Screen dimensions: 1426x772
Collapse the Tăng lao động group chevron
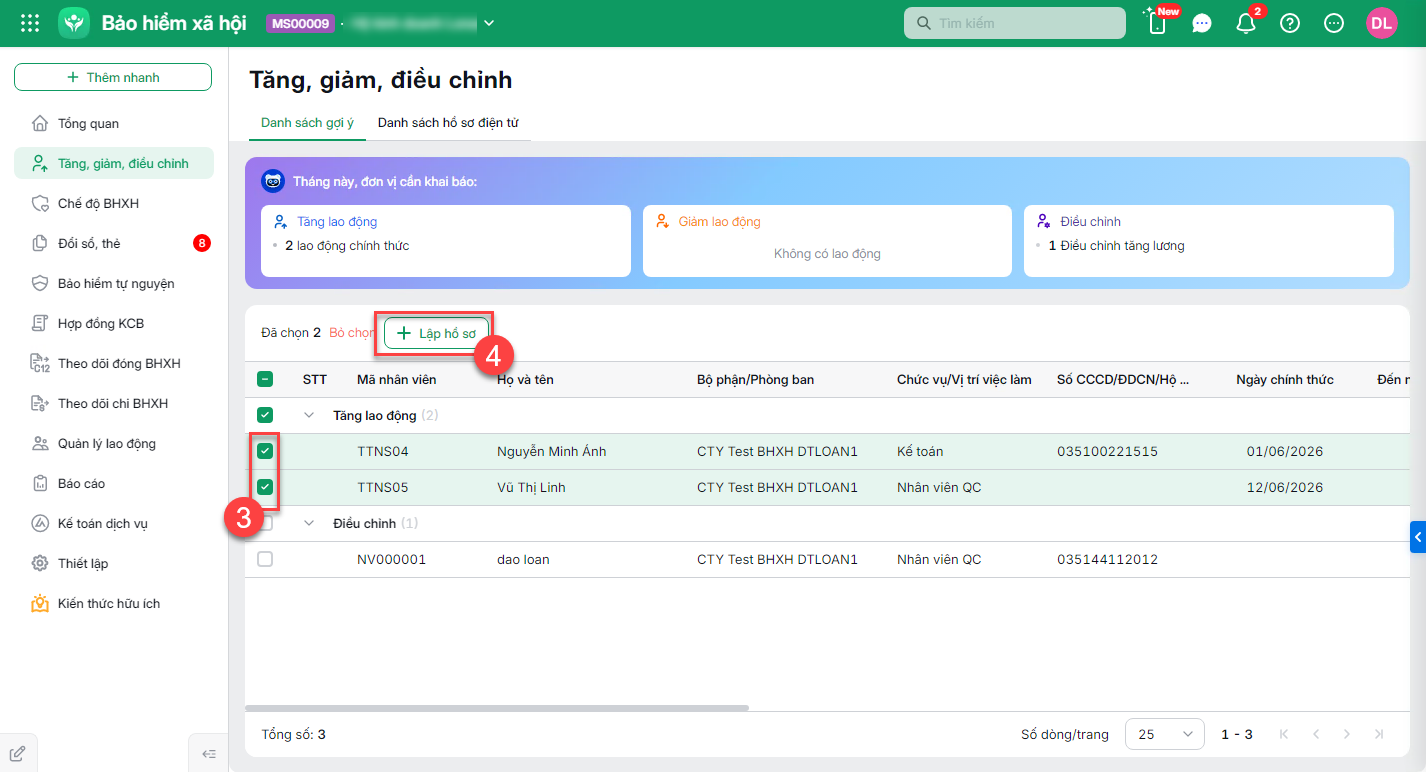tap(309, 415)
